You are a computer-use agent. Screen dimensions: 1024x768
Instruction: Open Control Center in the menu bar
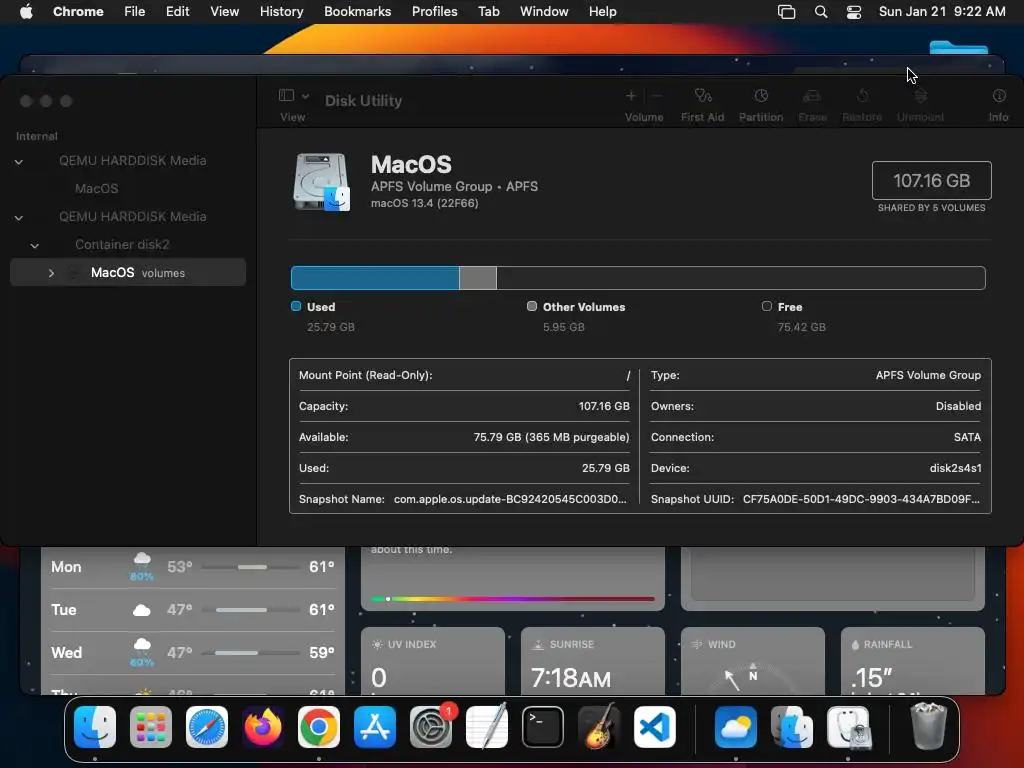pyautogui.click(x=854, y=12)
